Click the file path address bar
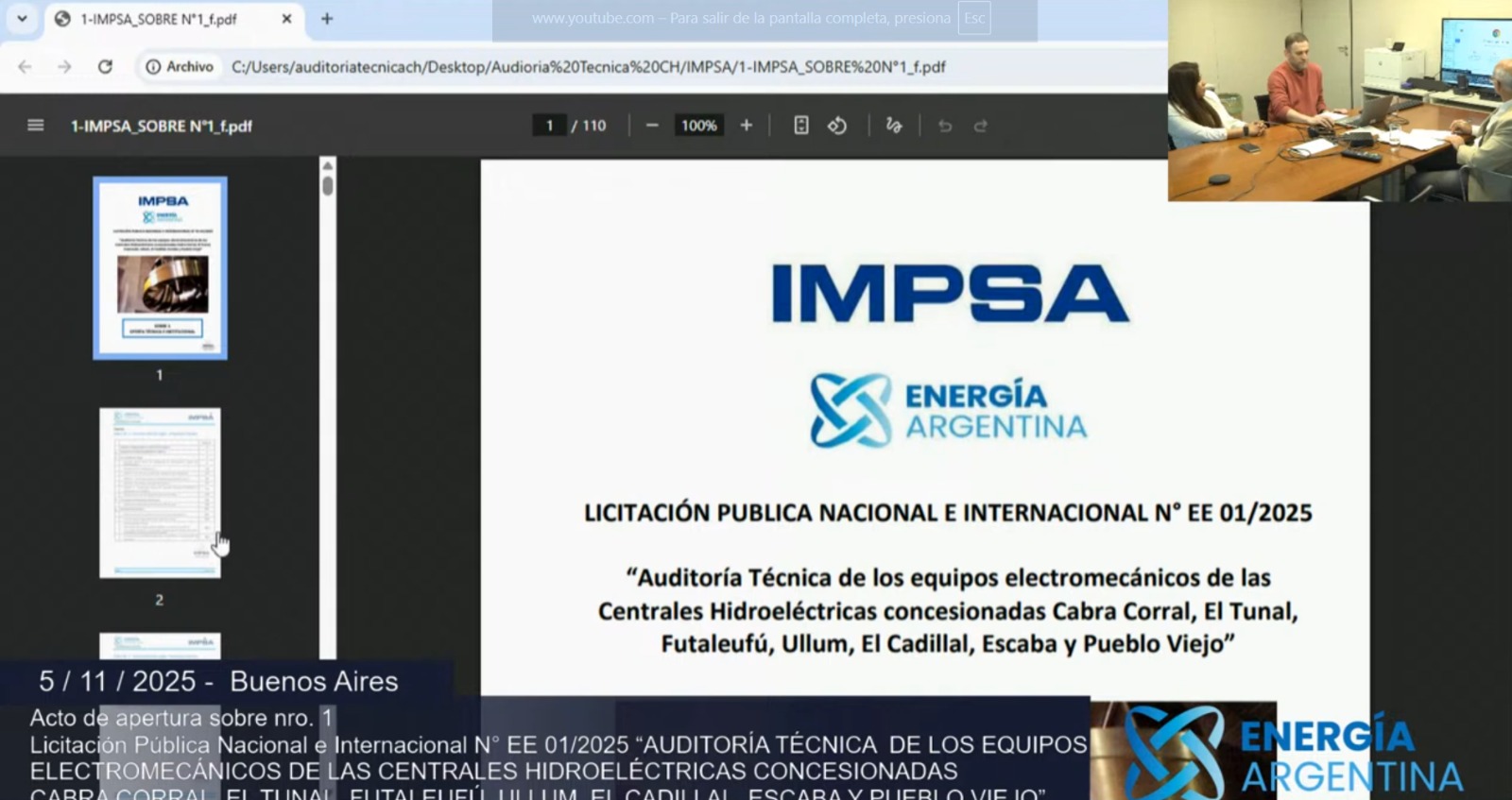1512x800 pixels. click(x=588, y=67)
